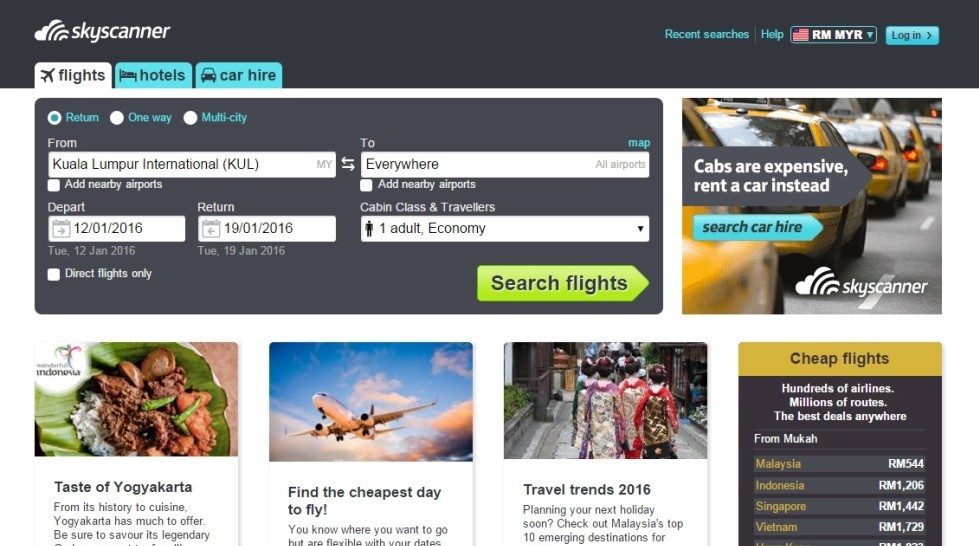Open the map link above destination
This screenshot has width=979, height=546.
click(639, 143)
